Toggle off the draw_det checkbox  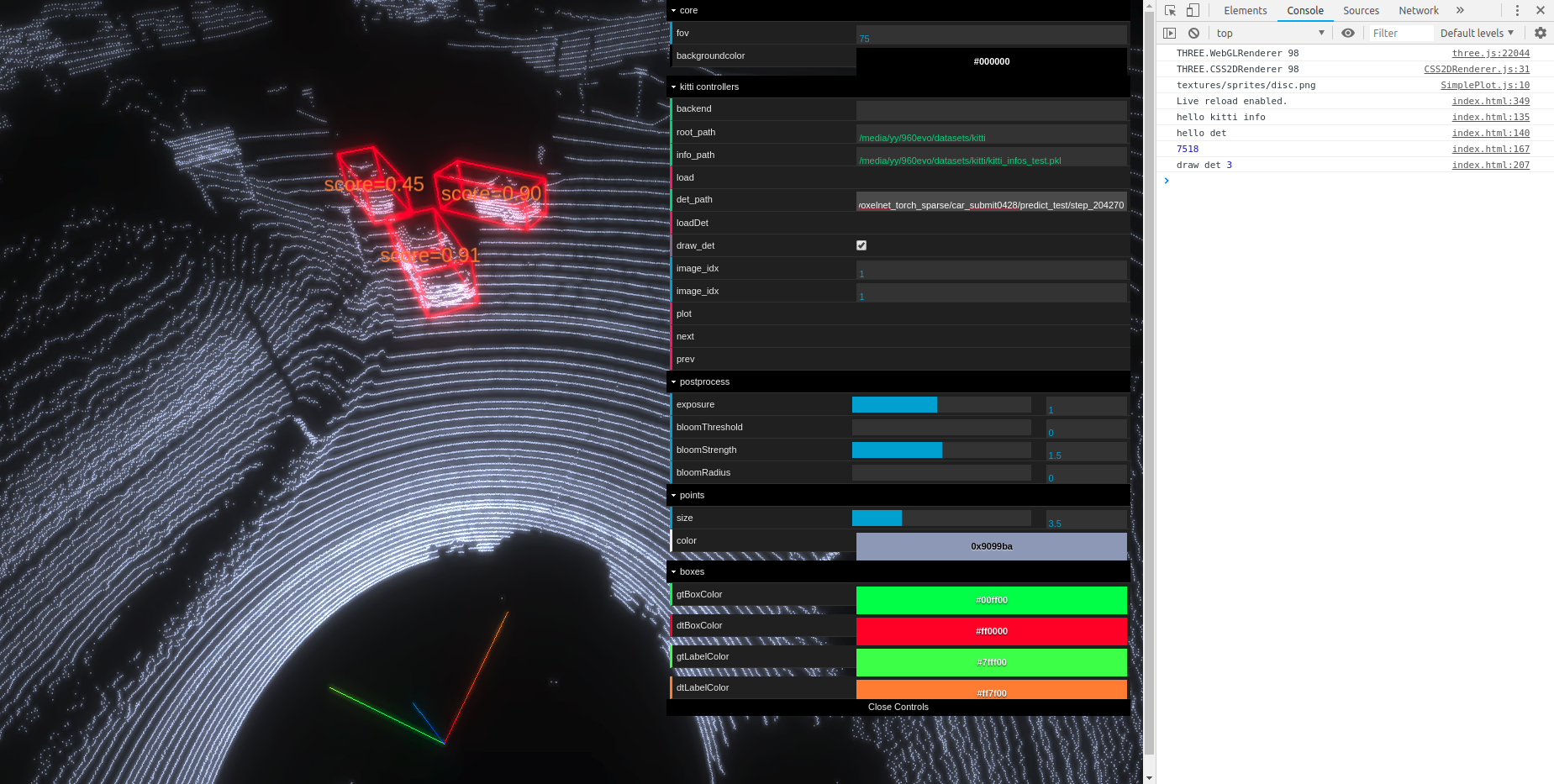(x=861, y=245)
